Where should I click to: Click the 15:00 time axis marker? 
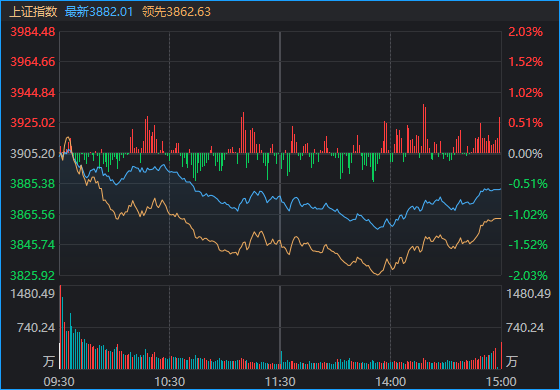click(500, 382)
